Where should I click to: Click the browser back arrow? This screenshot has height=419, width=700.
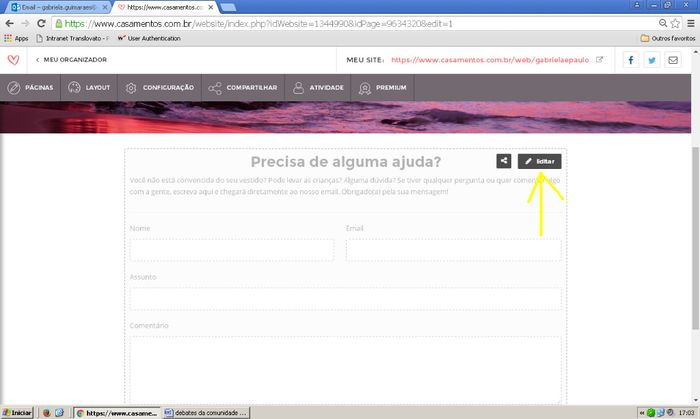coord(9,23)
